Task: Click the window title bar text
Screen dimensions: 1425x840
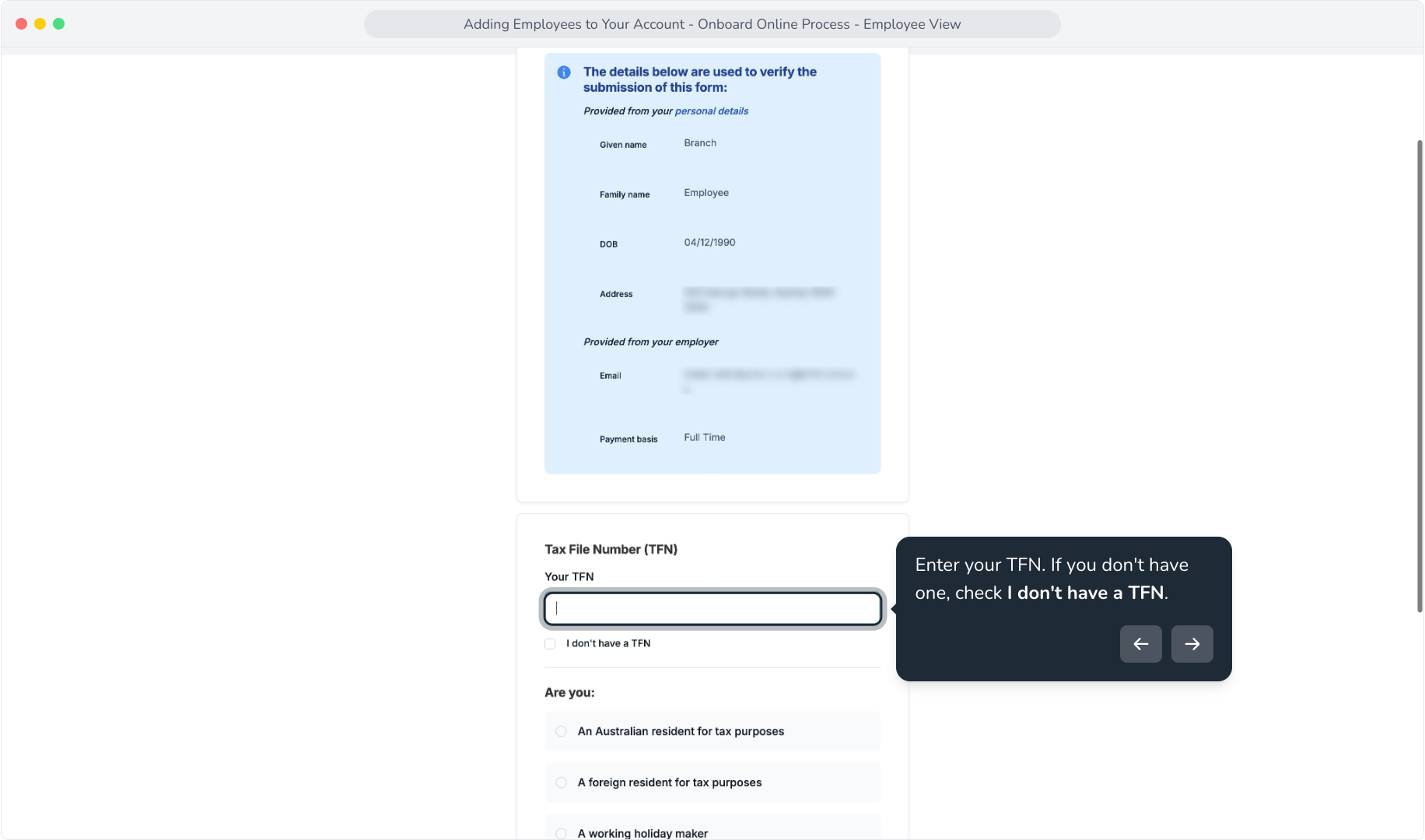Action: click(712, 24)
